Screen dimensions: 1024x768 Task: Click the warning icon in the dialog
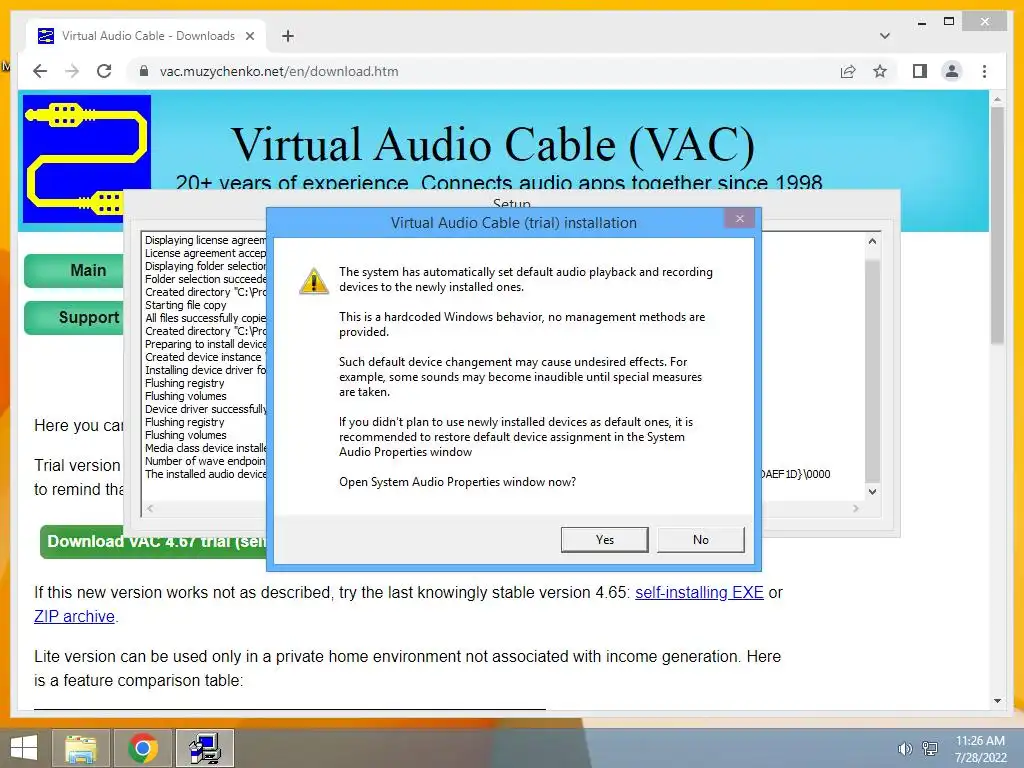point(313,281)
